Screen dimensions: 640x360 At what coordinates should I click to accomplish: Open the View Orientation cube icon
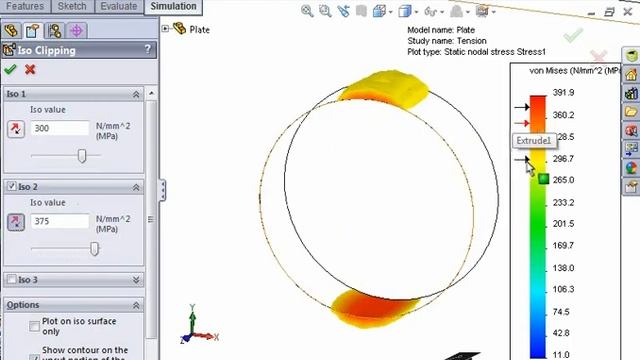[x=379, y=11]
